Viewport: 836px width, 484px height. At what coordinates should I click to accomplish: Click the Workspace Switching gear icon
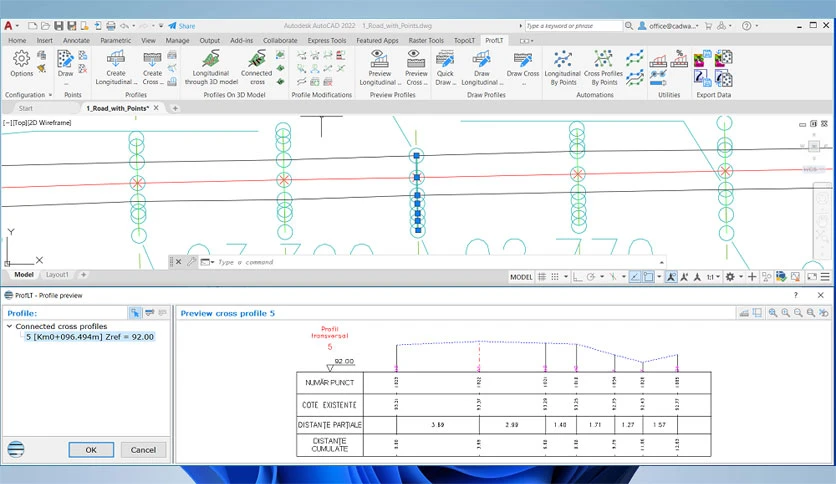730,277
